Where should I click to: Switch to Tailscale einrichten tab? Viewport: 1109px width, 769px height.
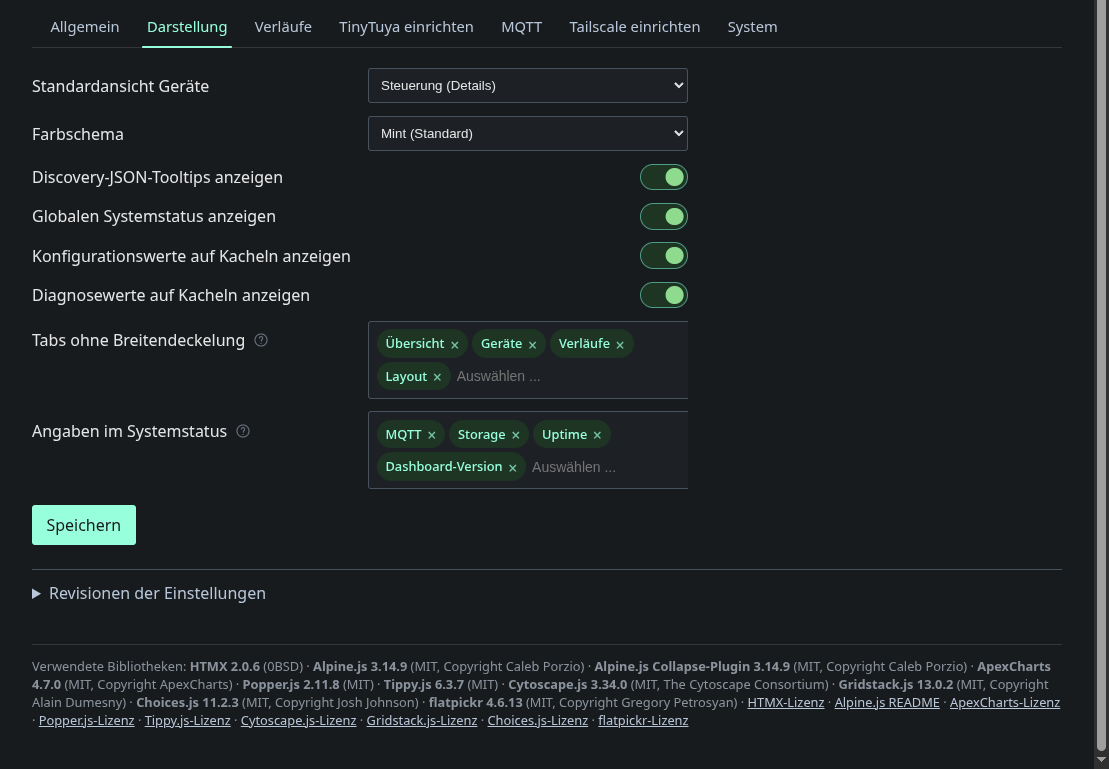coord(634,27)
